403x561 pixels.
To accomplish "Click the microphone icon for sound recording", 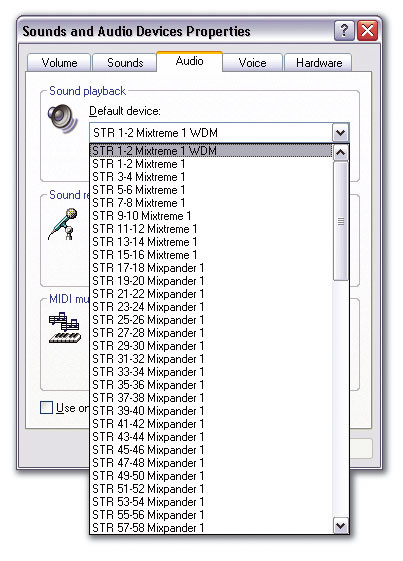I will click(x=63, y=224).
